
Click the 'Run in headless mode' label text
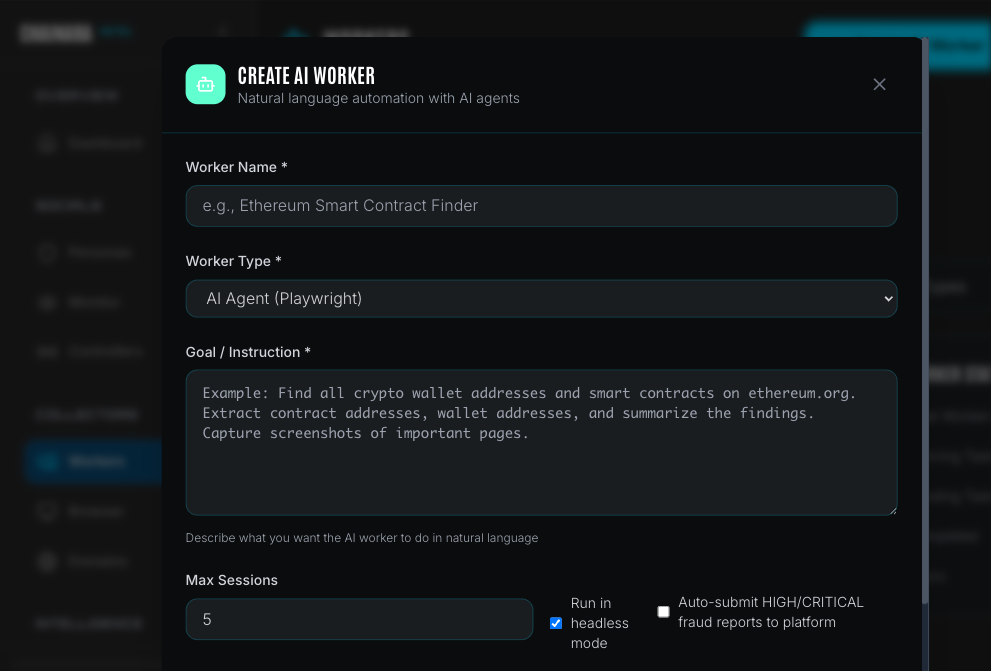coord(599,623)
